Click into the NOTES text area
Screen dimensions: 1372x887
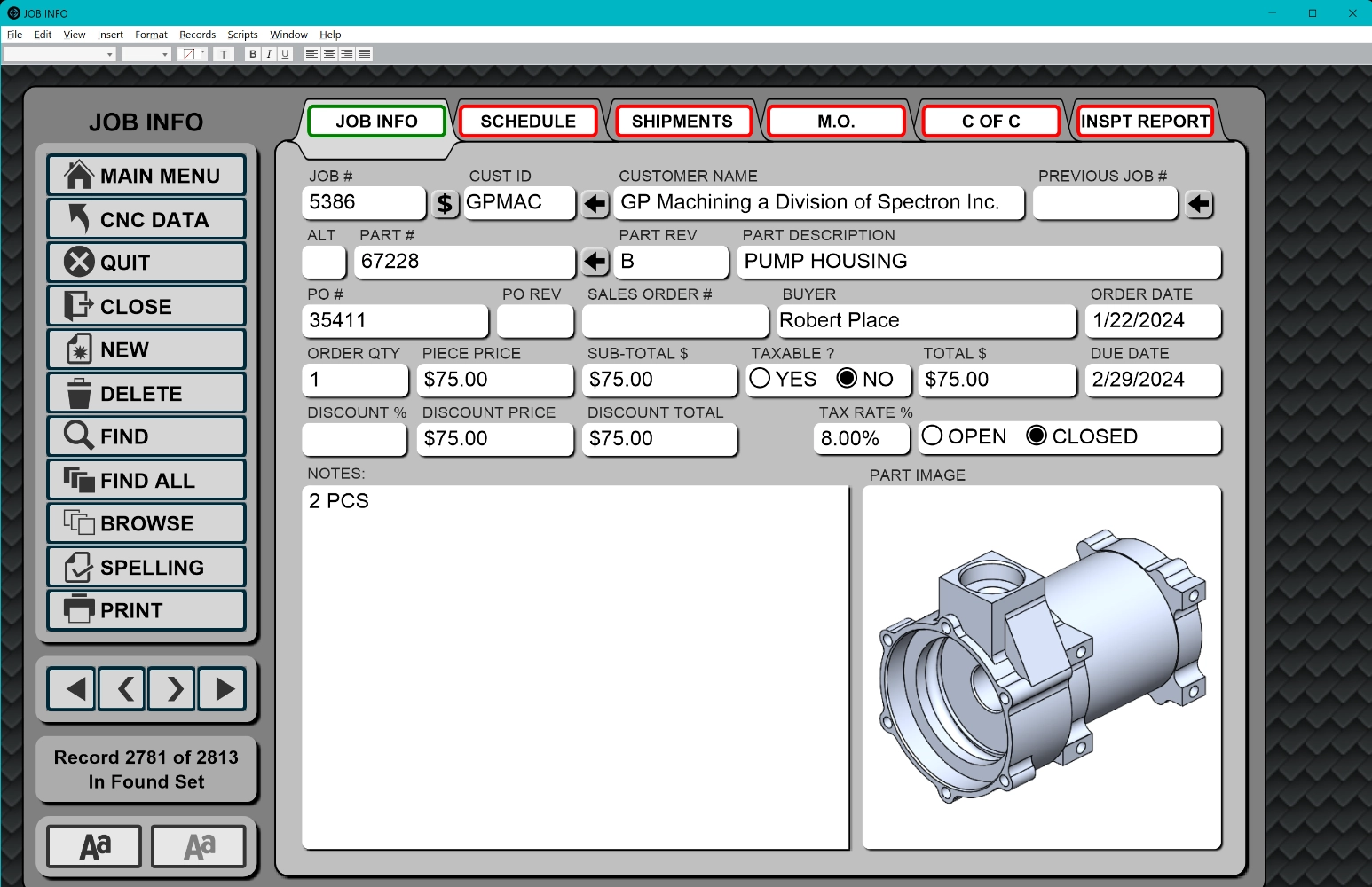[575, 665]
